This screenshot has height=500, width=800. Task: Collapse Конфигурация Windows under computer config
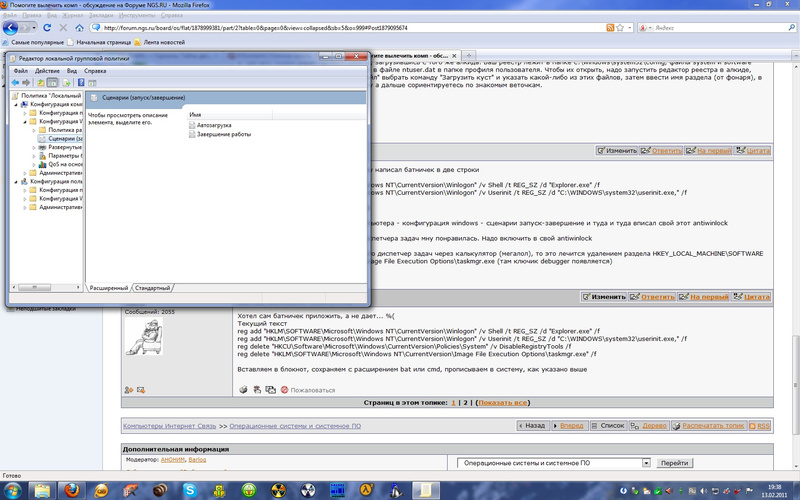click(25, 121)
